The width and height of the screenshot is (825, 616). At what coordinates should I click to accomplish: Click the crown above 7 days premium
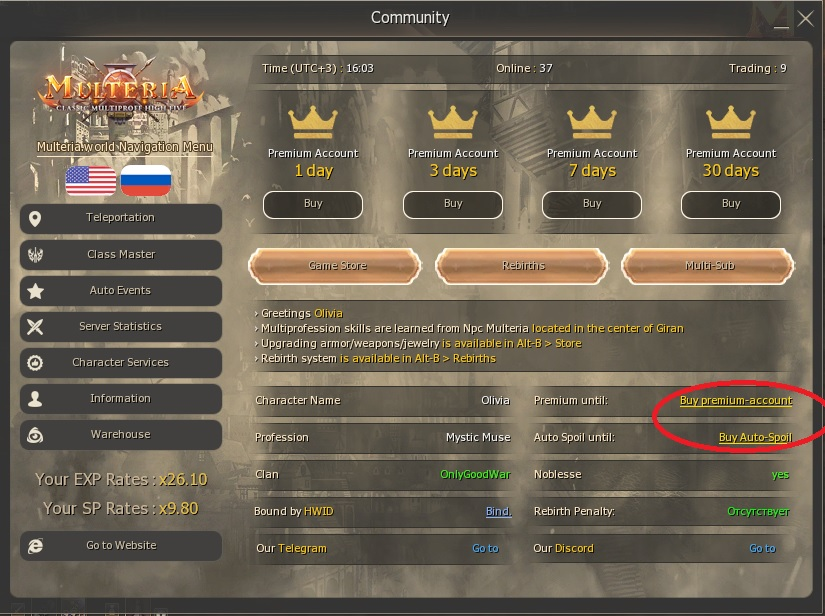592,122
